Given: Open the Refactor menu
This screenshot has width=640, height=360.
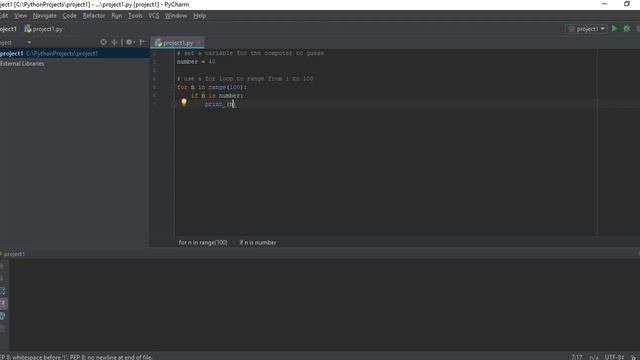Looking at the screenshot, I should tap(94, 16).
